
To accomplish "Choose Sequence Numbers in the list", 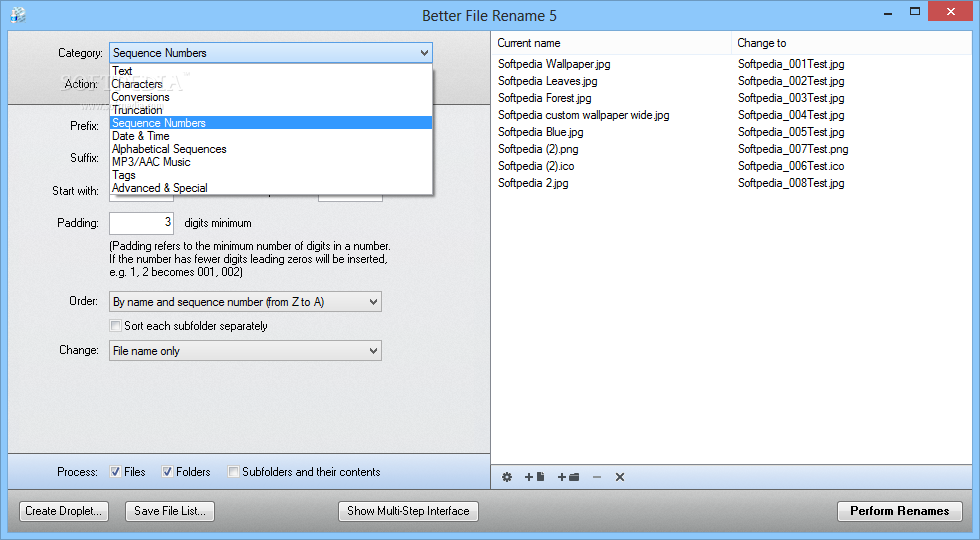I will 271,123.
